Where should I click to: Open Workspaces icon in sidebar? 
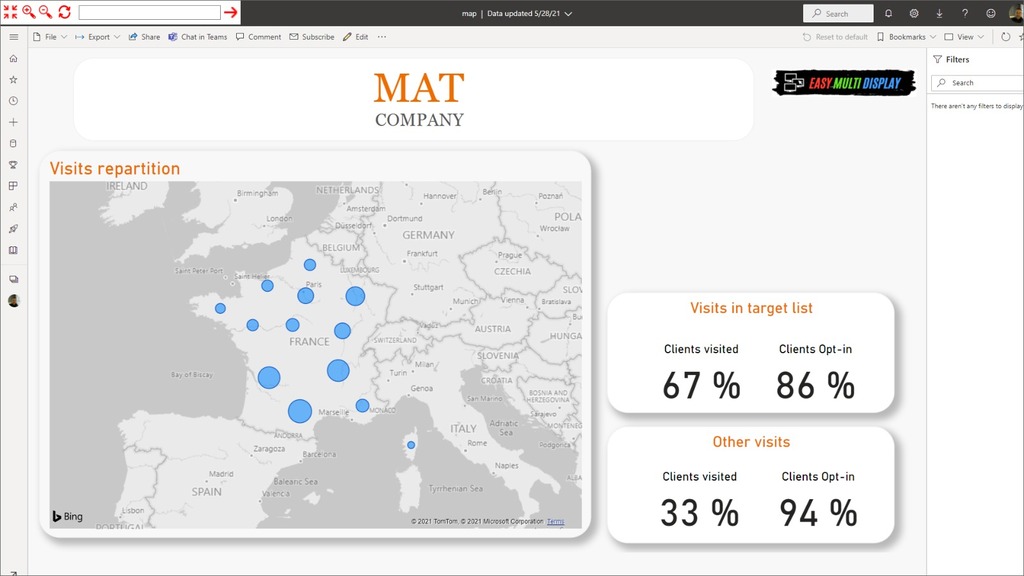pyautogui.click(x=13, y=279)
